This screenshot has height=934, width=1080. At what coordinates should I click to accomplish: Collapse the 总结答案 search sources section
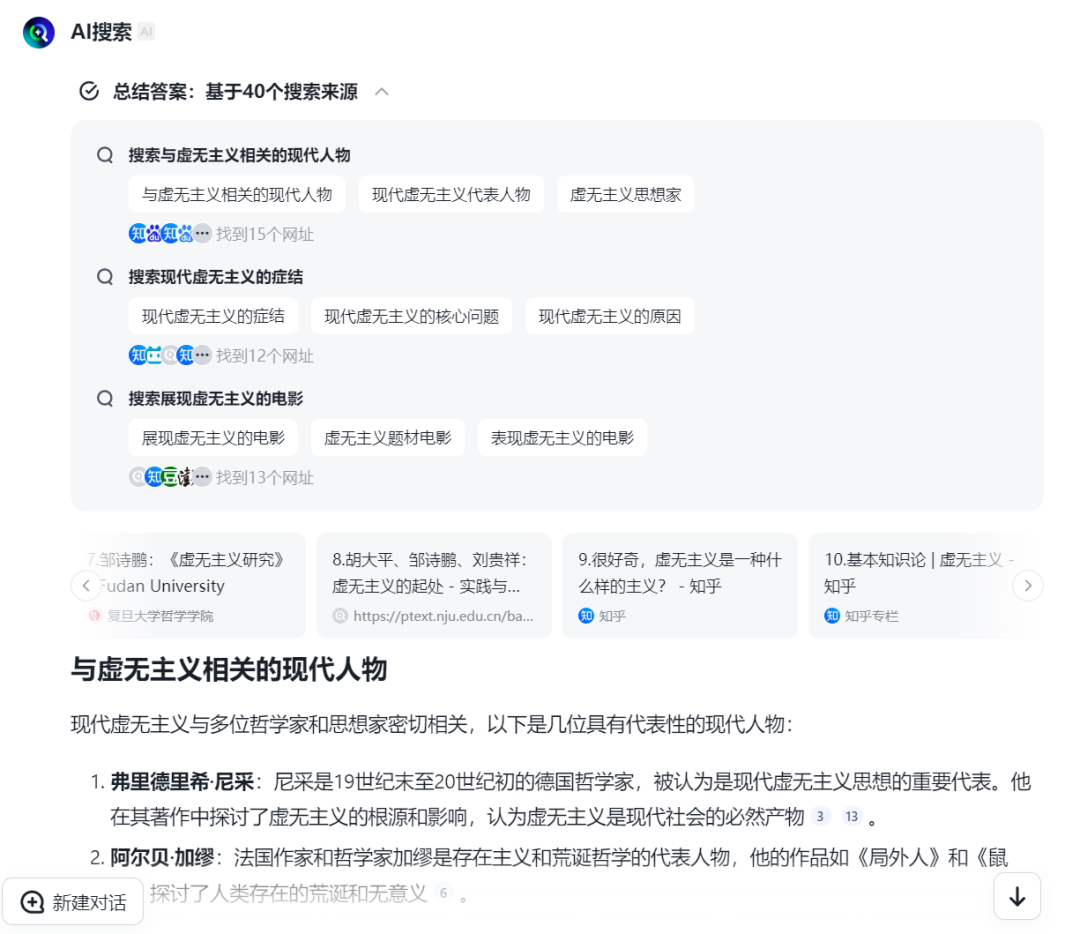[382, 92]
